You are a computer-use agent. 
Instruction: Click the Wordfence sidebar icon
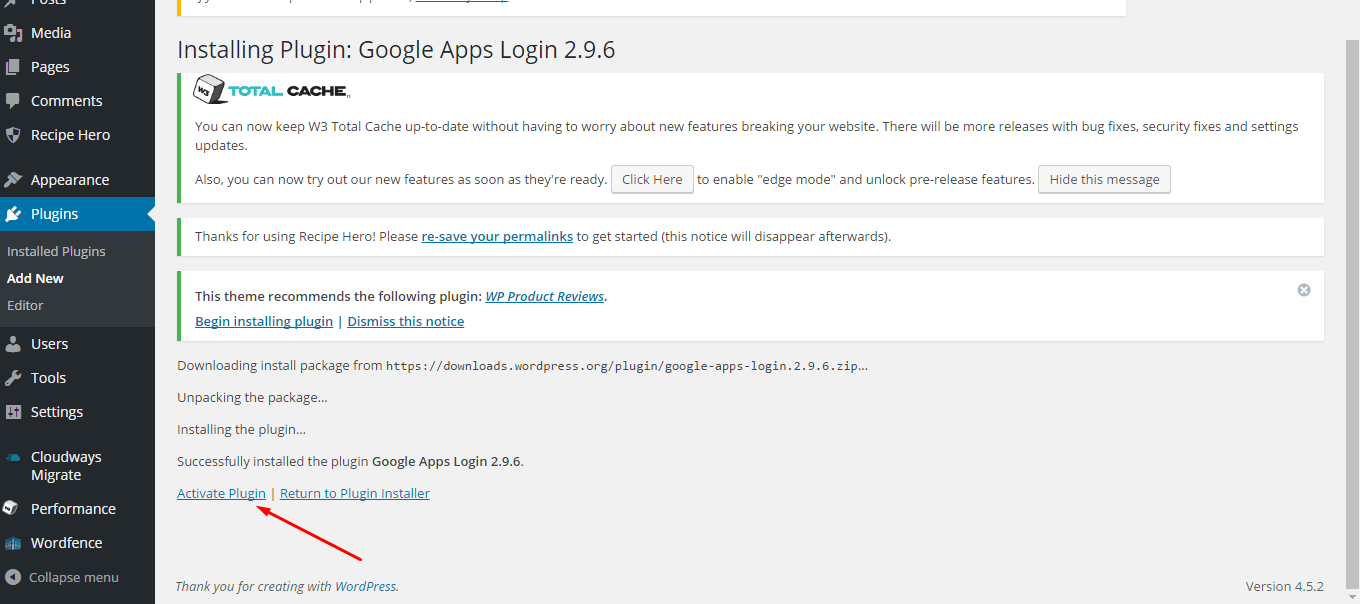click(x=13, y=543)
